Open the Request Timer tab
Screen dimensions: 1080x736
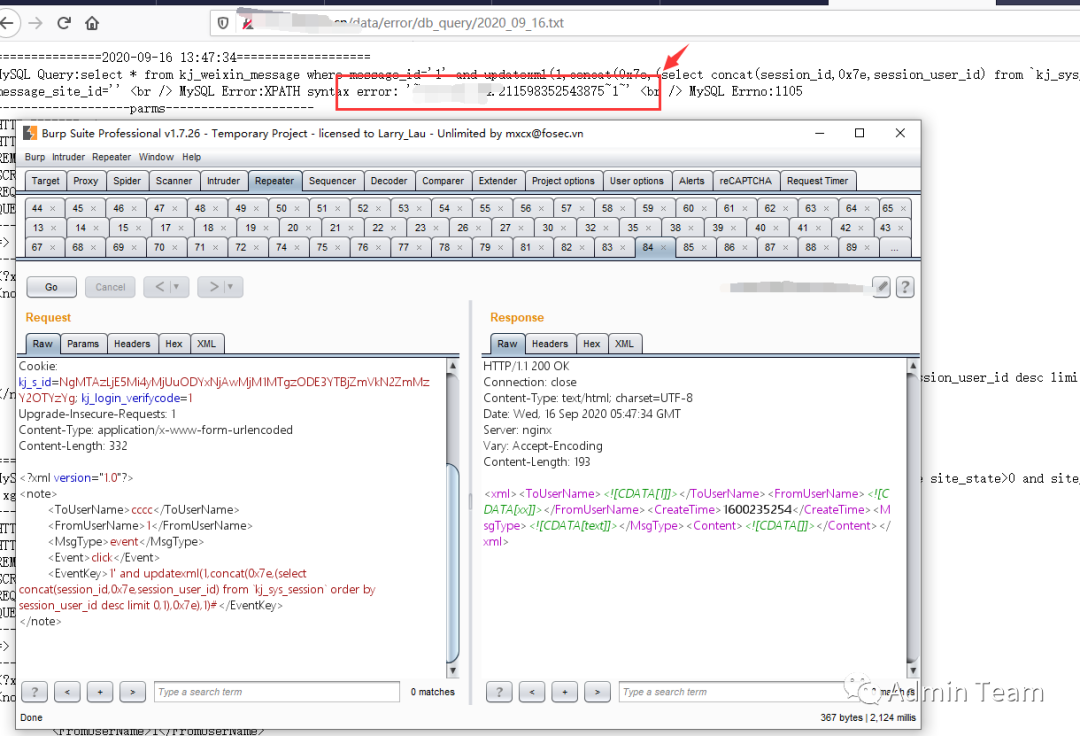tap(818, 180)
